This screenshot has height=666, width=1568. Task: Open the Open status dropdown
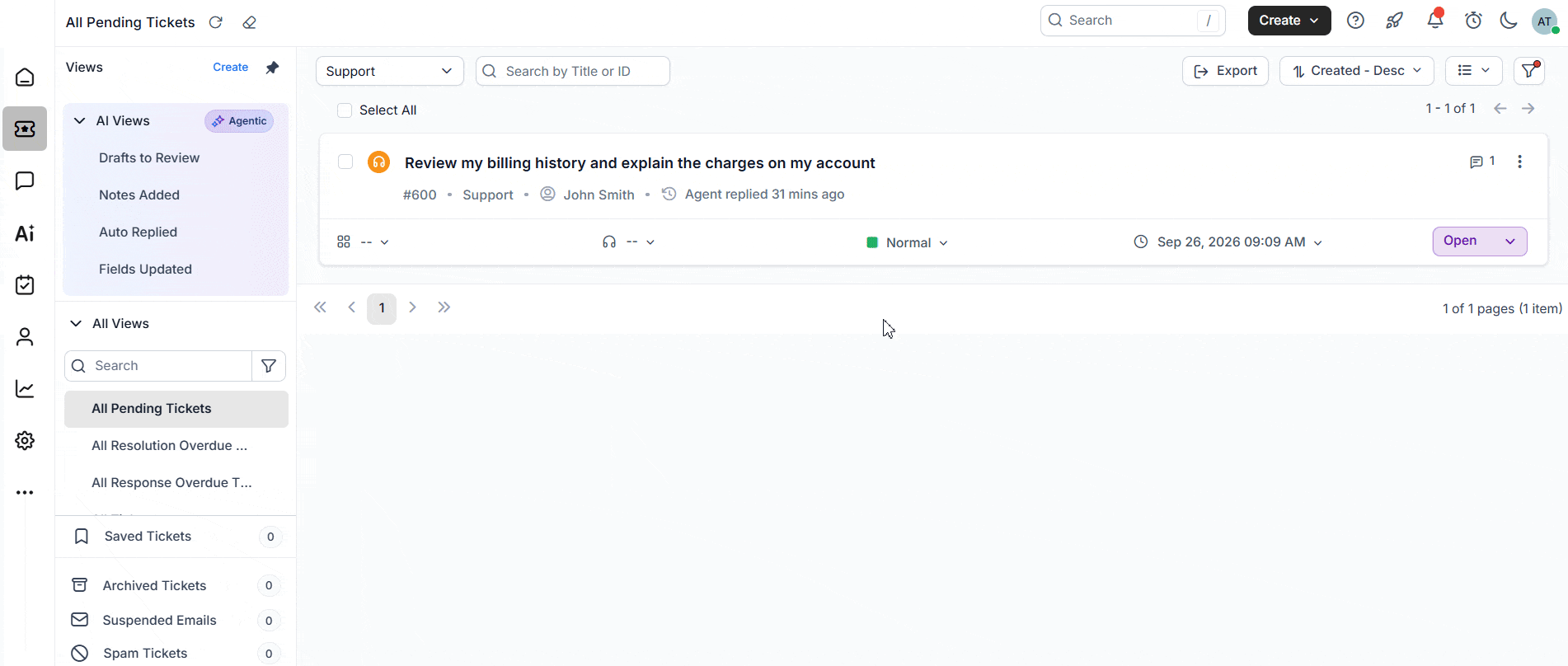click(1480, 242)
